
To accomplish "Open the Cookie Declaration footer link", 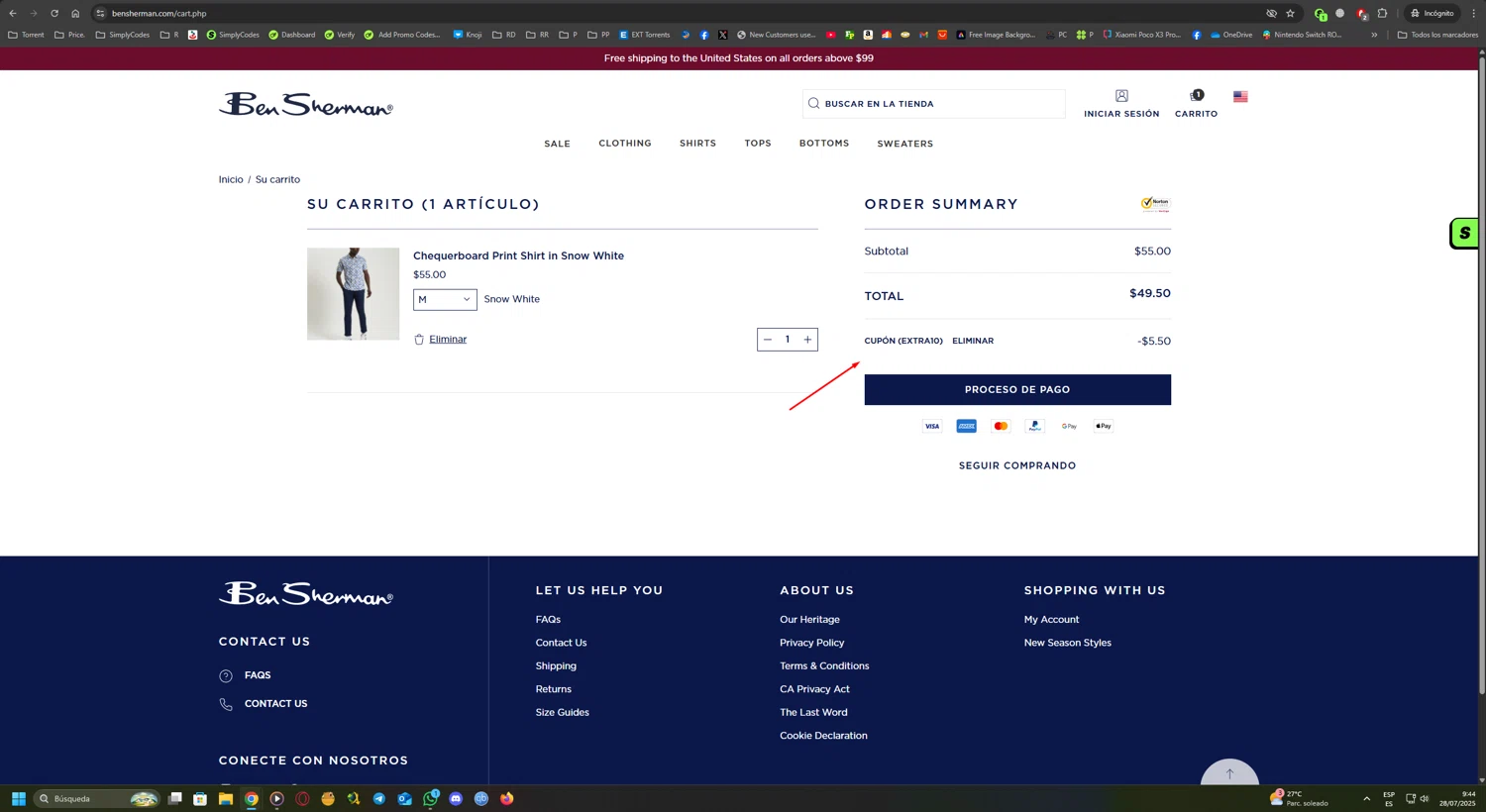I will coord(823,736).
